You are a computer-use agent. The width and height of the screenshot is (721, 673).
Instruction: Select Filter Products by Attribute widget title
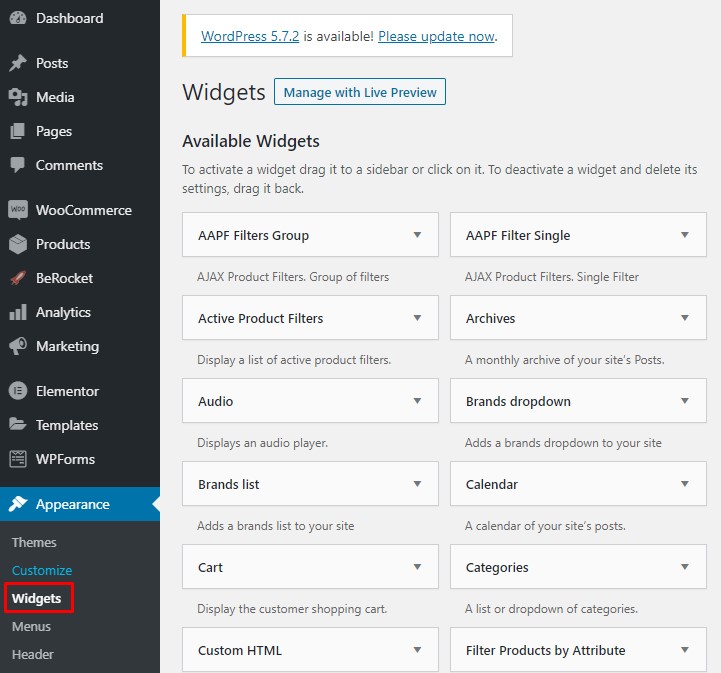pyautogui.click(x=545, y=650)
